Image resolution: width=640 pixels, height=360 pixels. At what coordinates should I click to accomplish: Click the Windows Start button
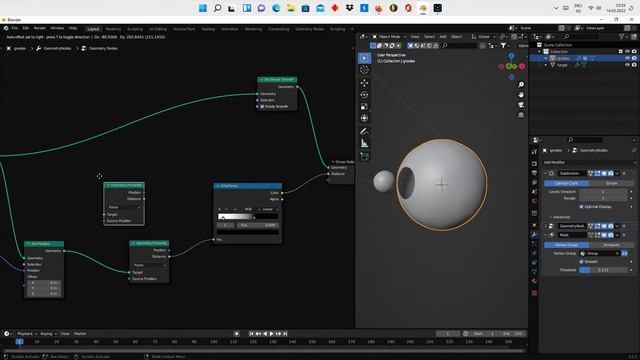coord(202,8)
